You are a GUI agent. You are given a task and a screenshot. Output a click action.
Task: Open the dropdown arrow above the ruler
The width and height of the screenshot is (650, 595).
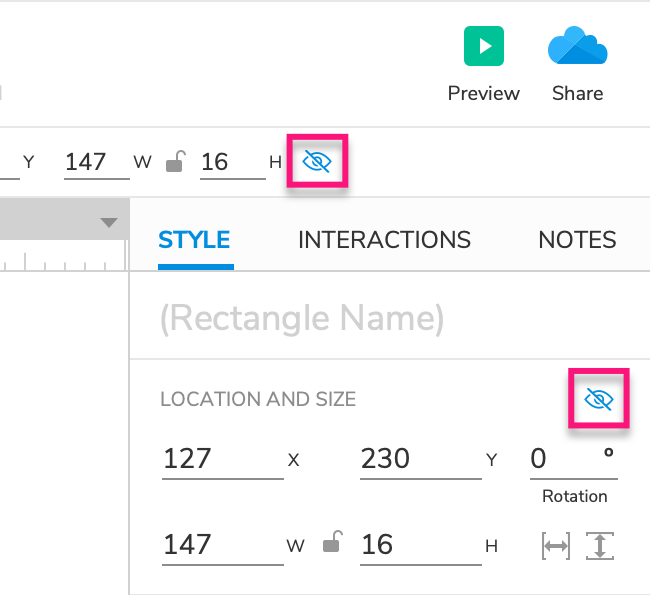[x=109, y=223]
